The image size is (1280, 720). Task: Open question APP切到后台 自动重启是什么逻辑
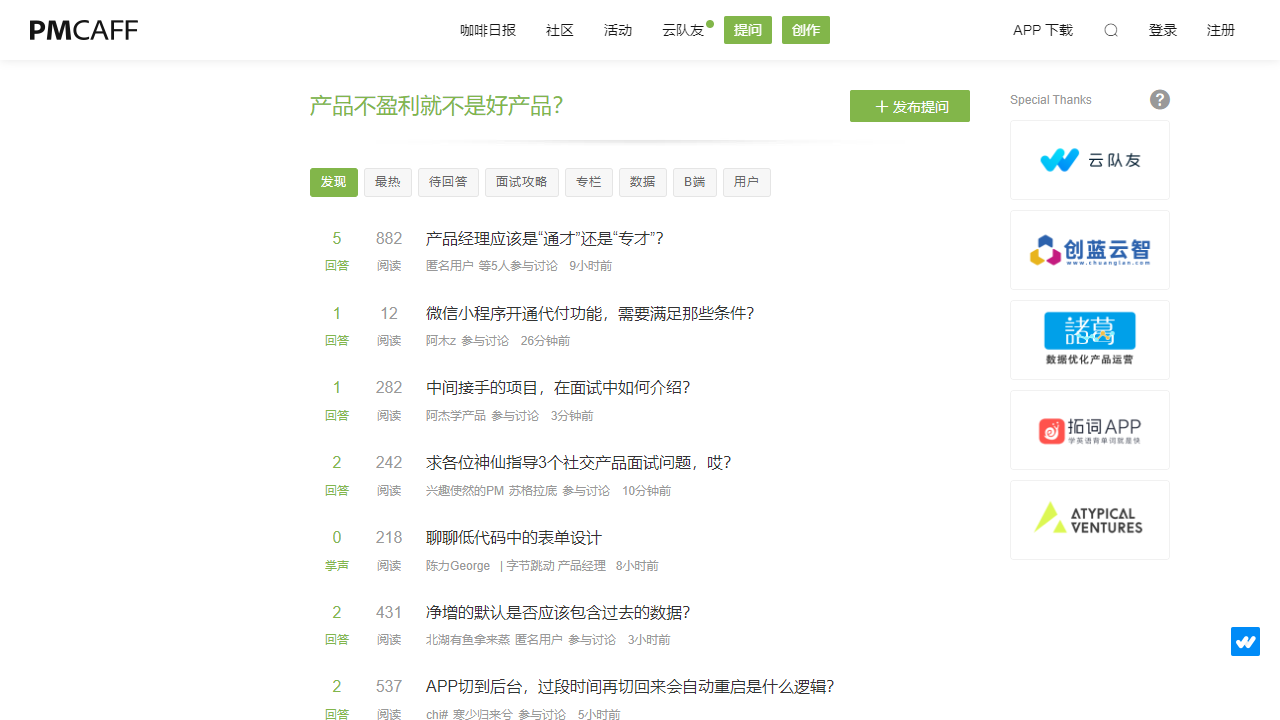pyautogui.click(x=630, y=687)
